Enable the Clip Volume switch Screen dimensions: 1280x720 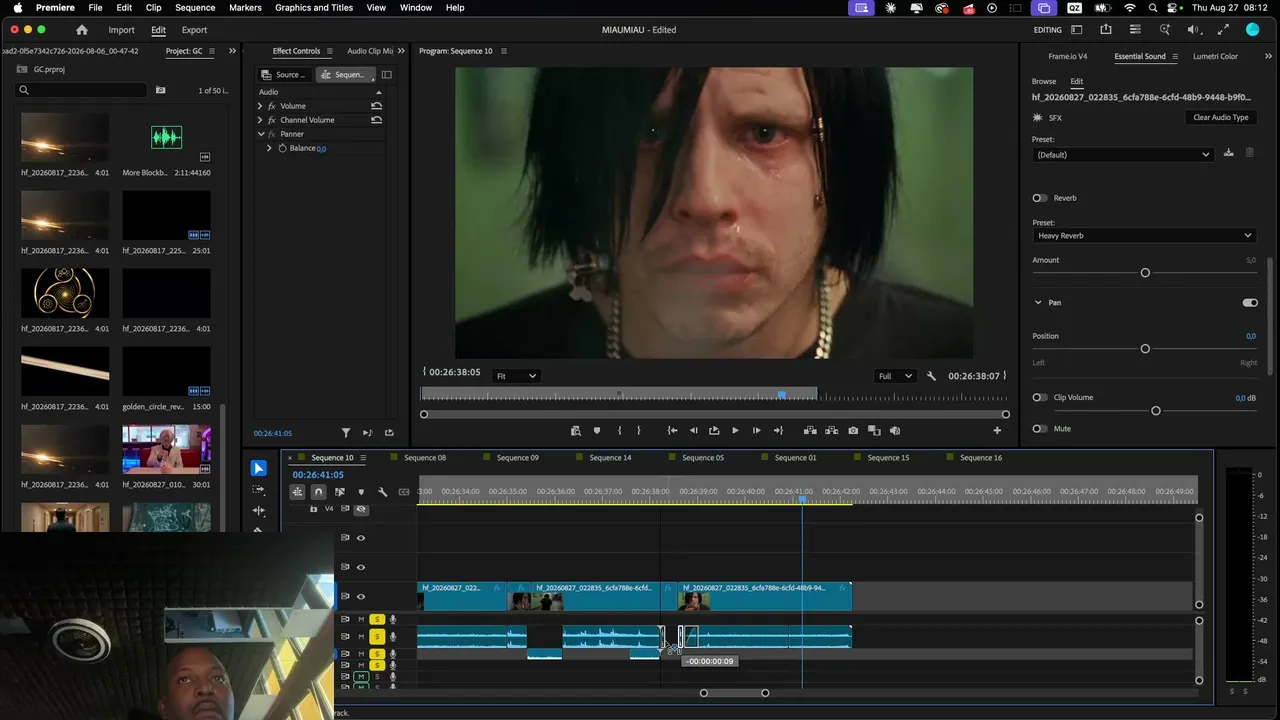(1040, 397)
